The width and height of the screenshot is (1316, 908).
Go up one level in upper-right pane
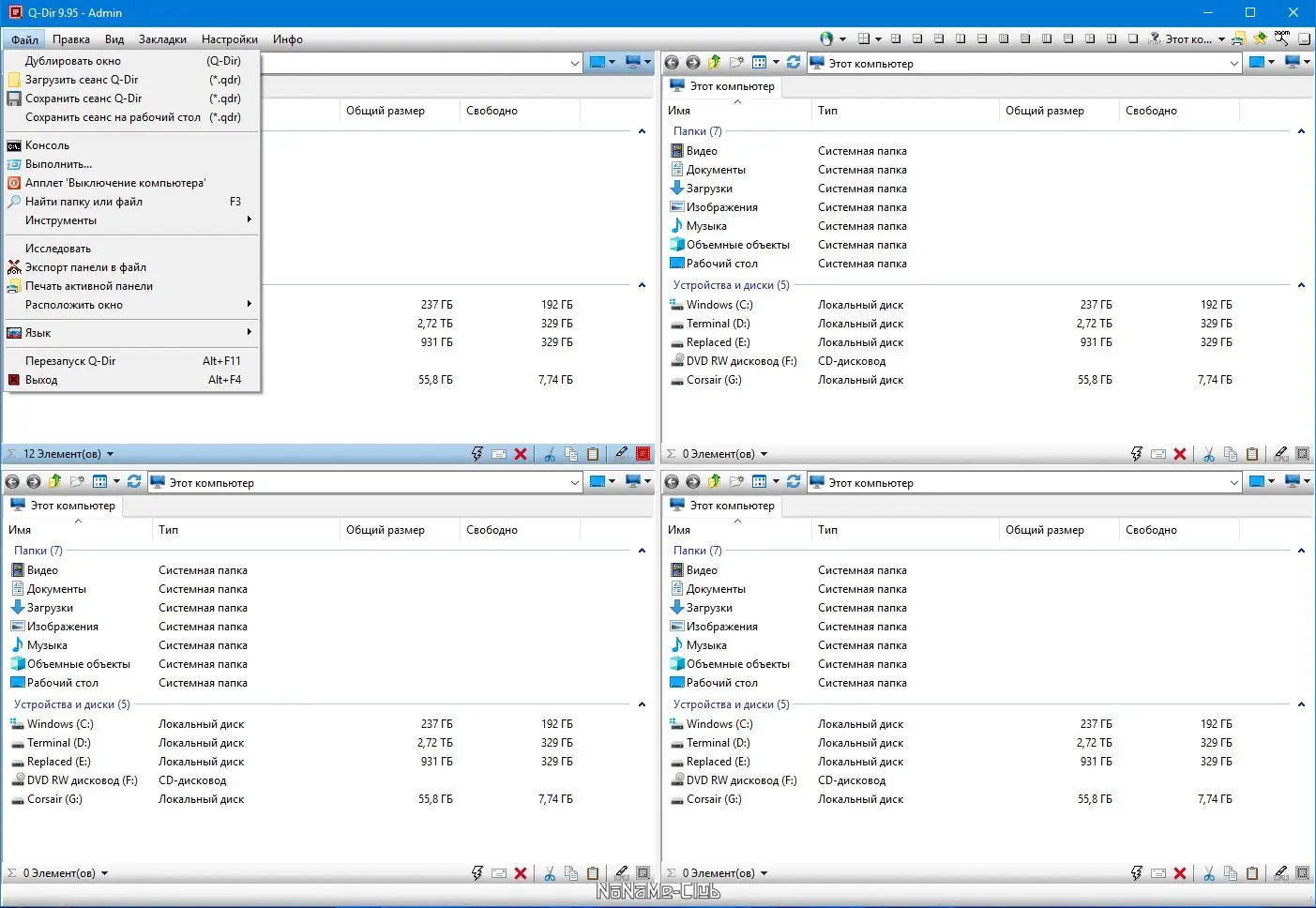(x=715, y=62)
